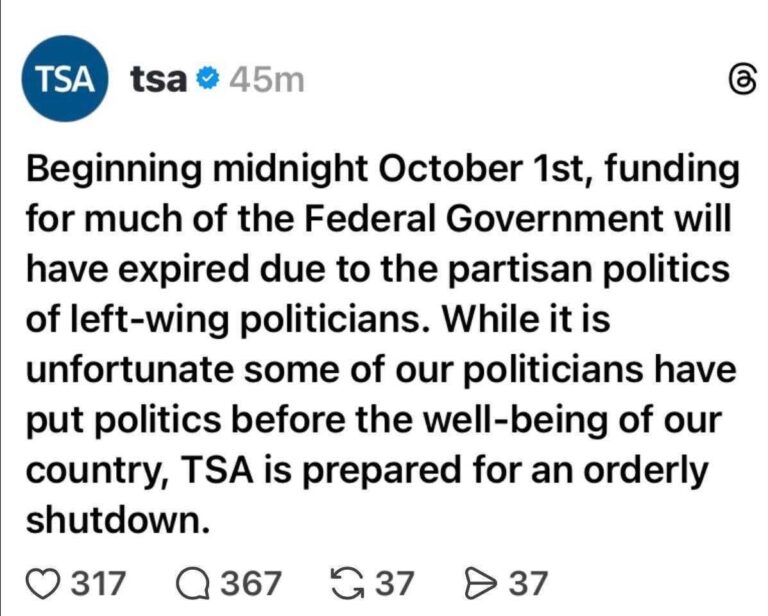
Task: Share the post with the paper-plane icon
Action: (484, 583)
